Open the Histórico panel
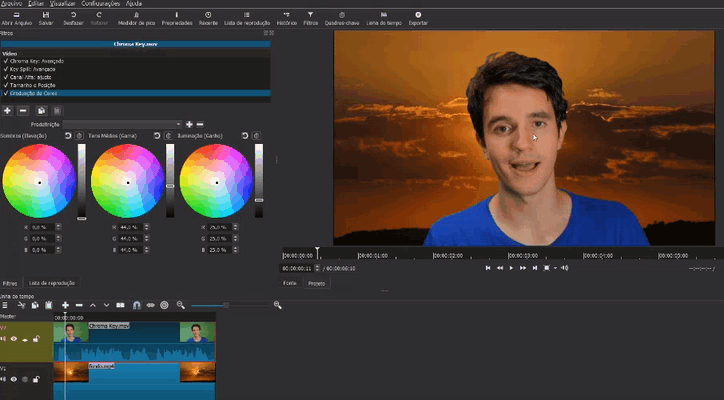 [x=287, y=18]
